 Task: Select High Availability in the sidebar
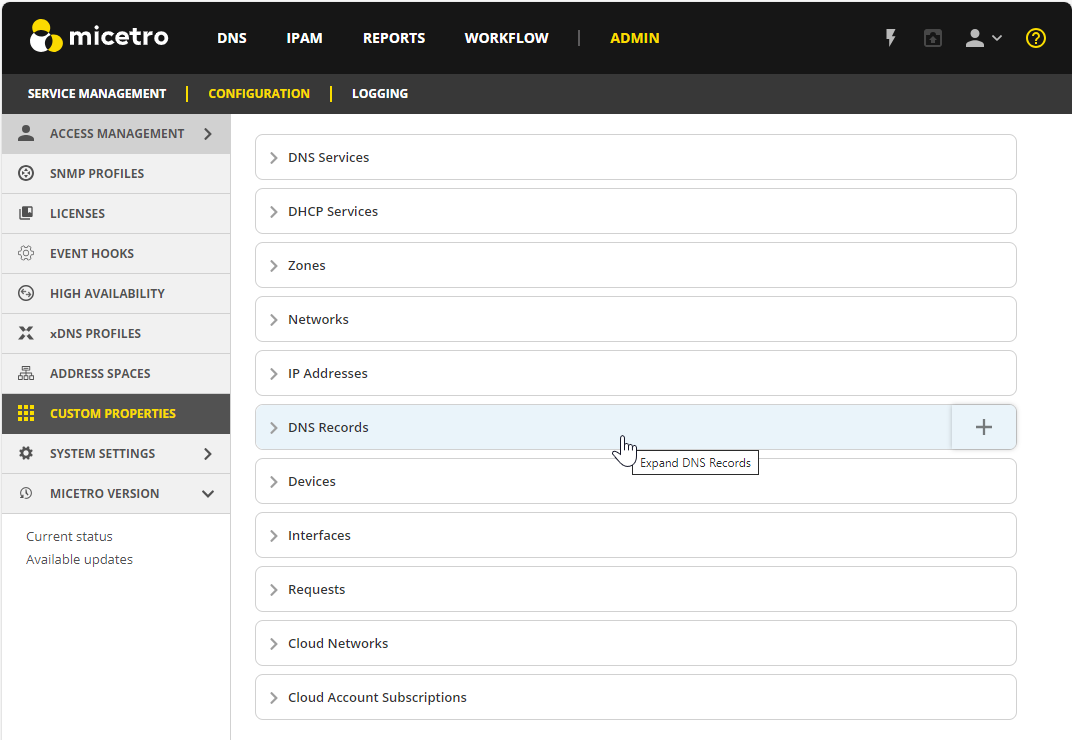[107, 293]
